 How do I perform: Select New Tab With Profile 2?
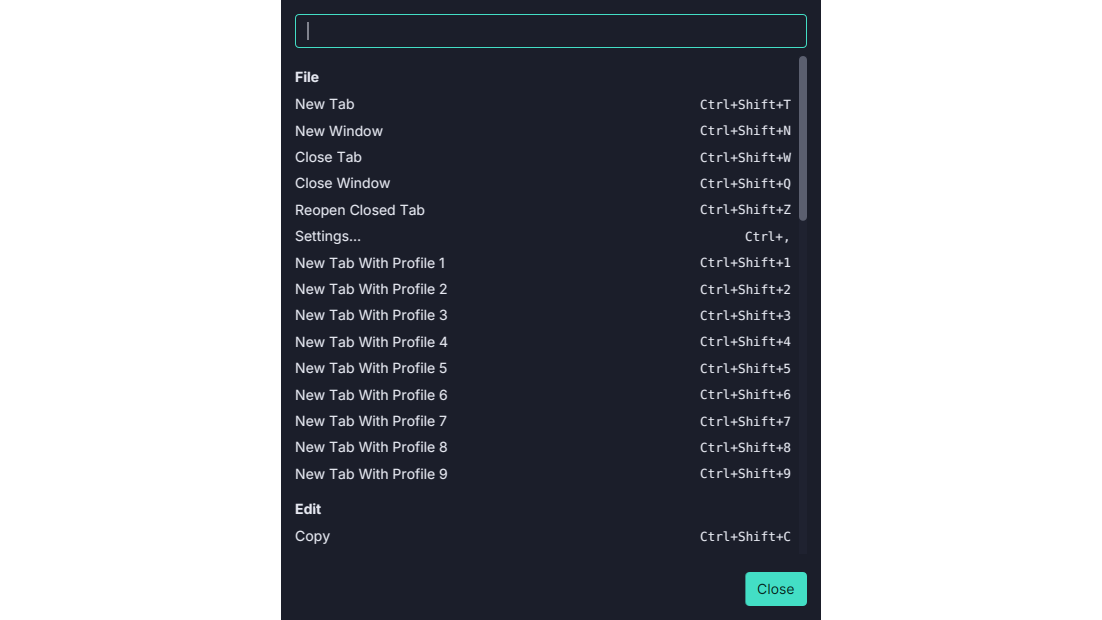(543, 289)
